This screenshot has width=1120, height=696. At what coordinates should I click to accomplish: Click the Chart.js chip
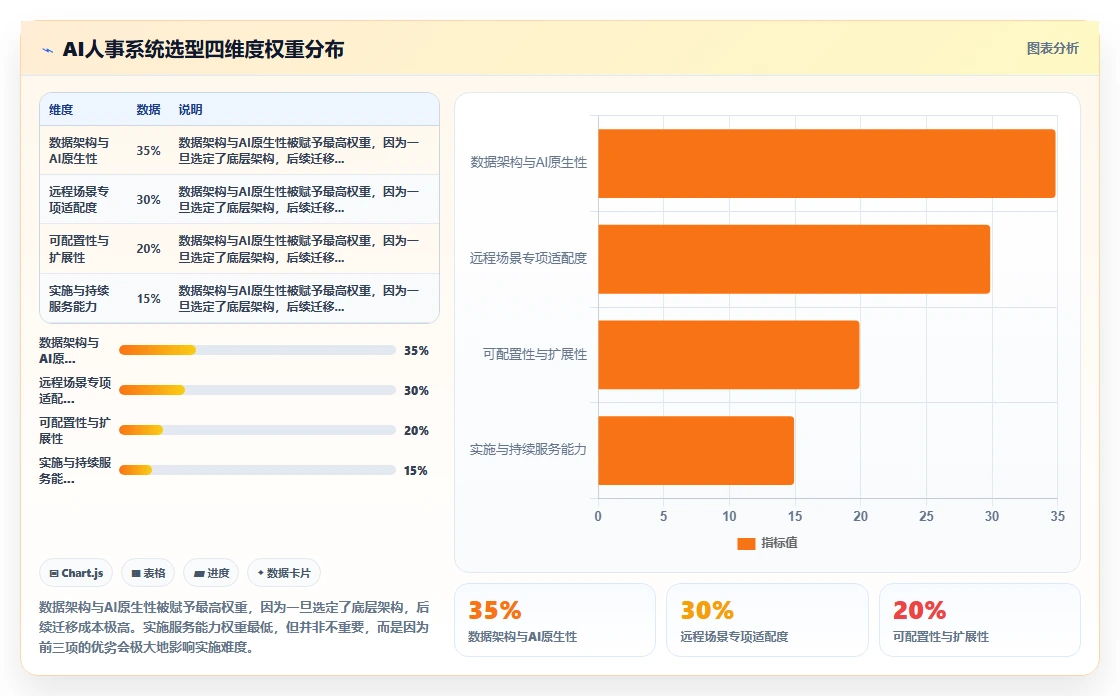point(76,573)
